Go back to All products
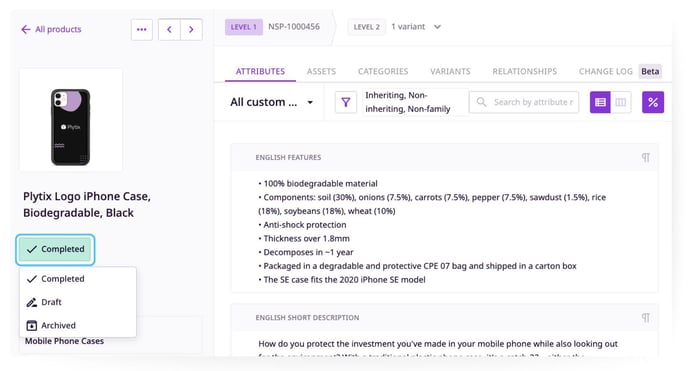The height and width of the screenshot is (371, 688). pyautogui.click(x=51, y=29)
